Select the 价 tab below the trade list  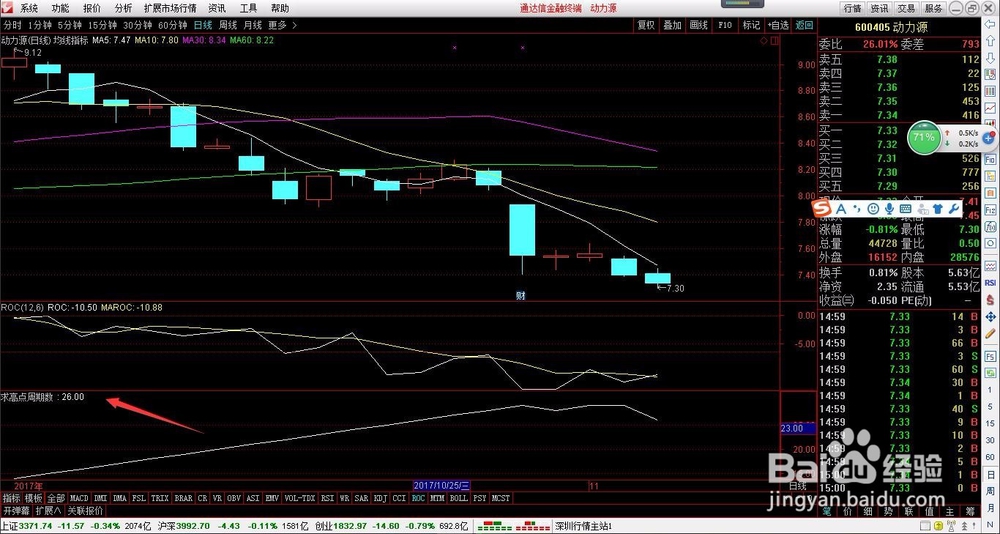click(848, 511)
